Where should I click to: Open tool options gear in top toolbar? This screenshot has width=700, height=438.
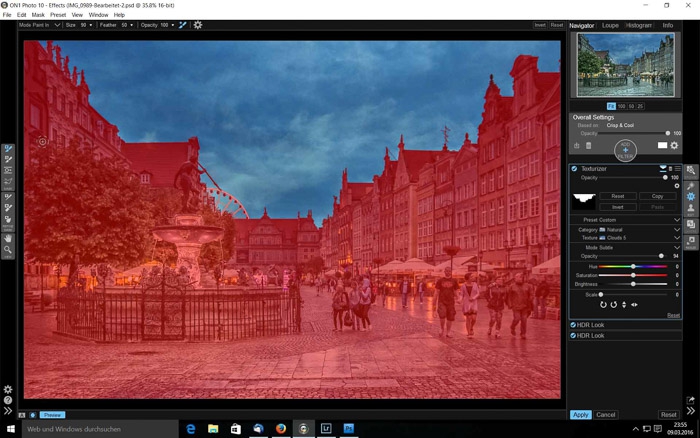click(197, 25)
